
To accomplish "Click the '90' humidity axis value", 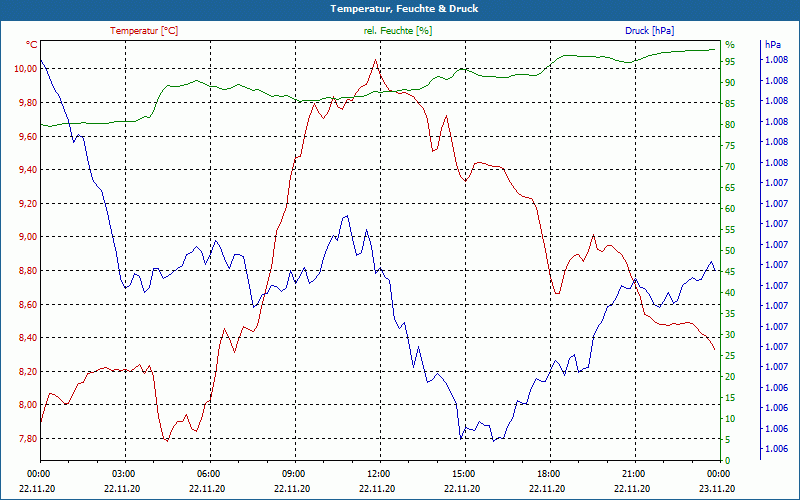I will tap(730, 83).
